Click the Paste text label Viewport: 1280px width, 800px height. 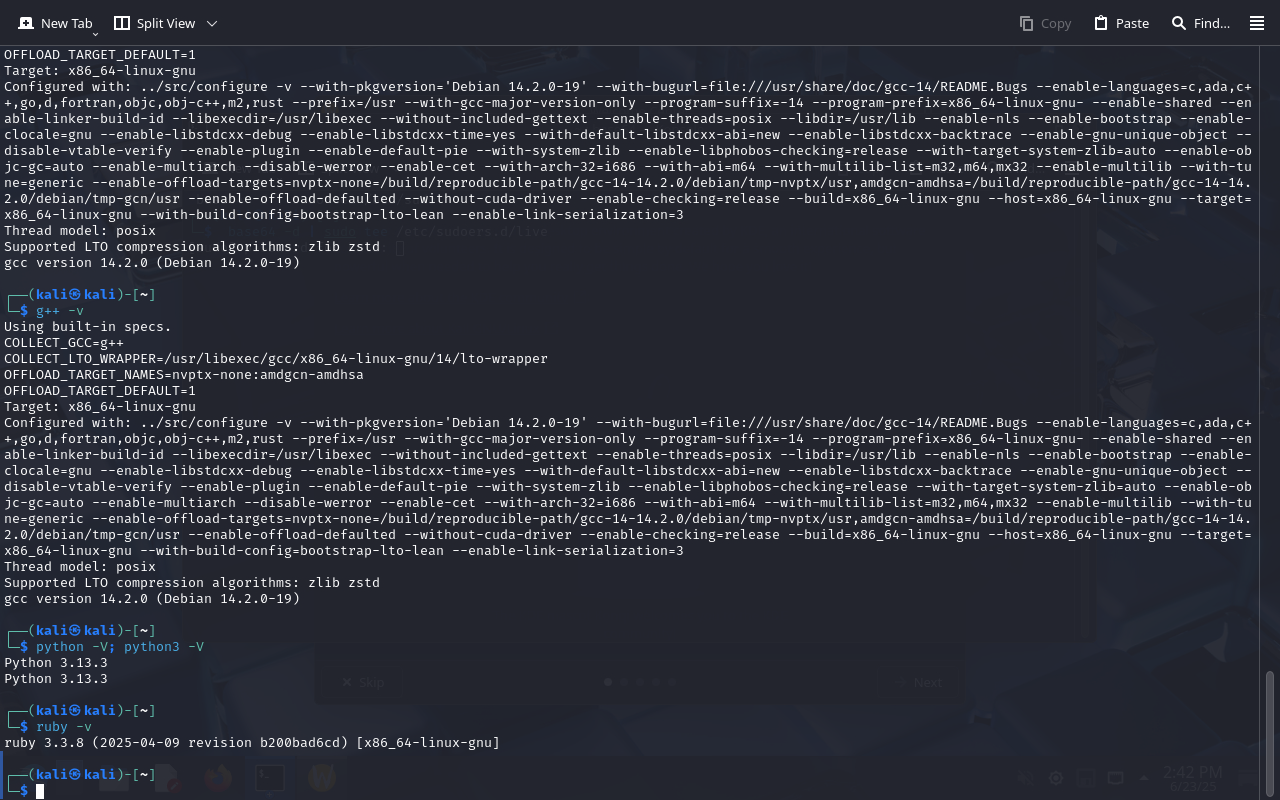coord(1132,23)
